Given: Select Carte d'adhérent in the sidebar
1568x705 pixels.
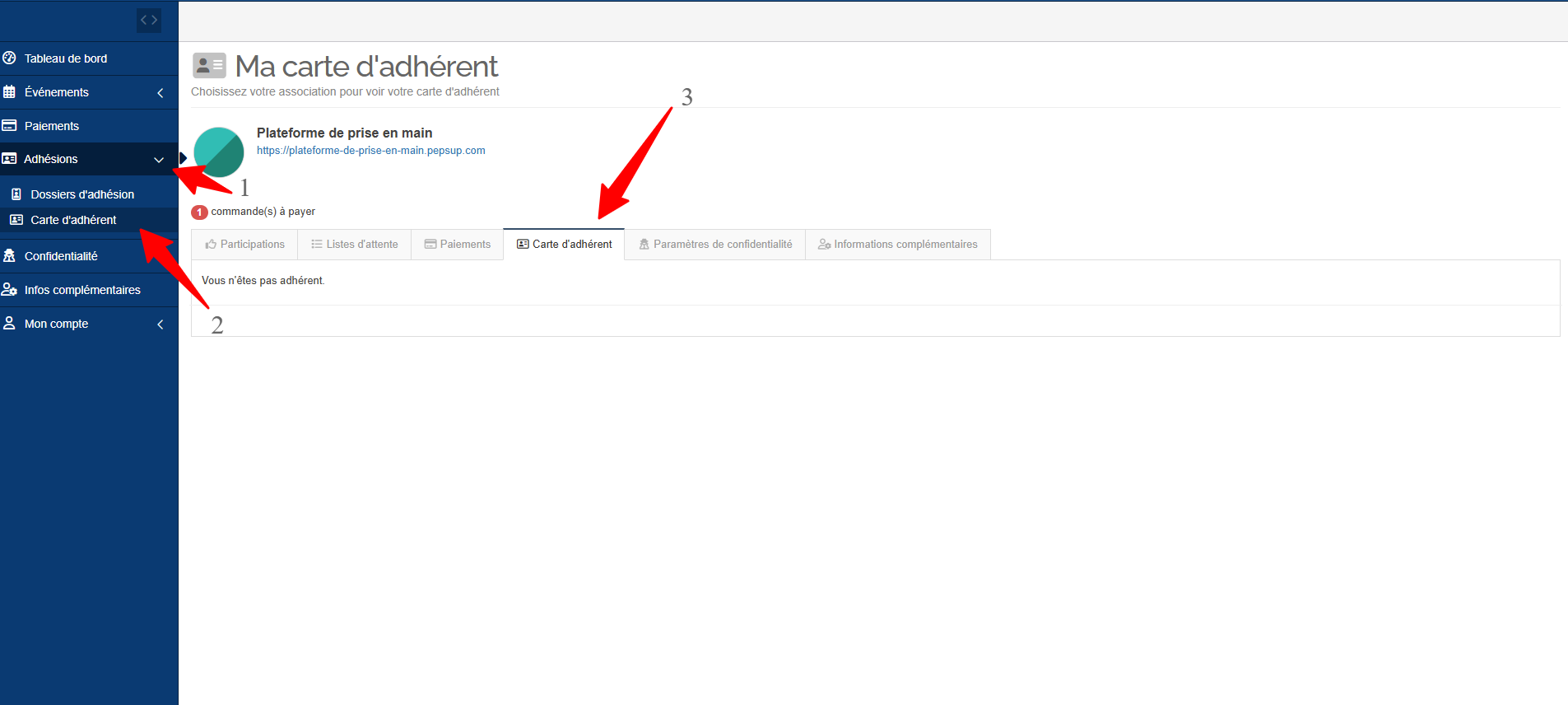Looking at the screenshot, I should pyautogui.click(x=73, y=220).
